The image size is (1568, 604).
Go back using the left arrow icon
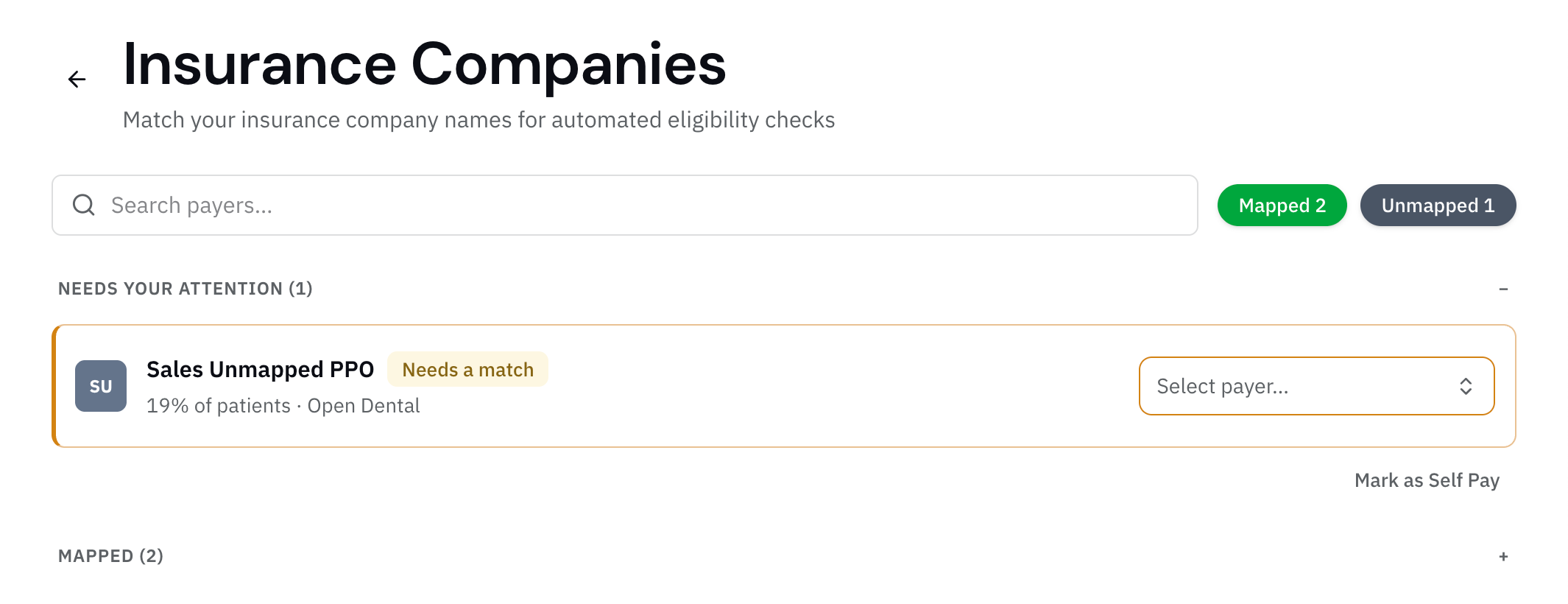coord(77,79)
